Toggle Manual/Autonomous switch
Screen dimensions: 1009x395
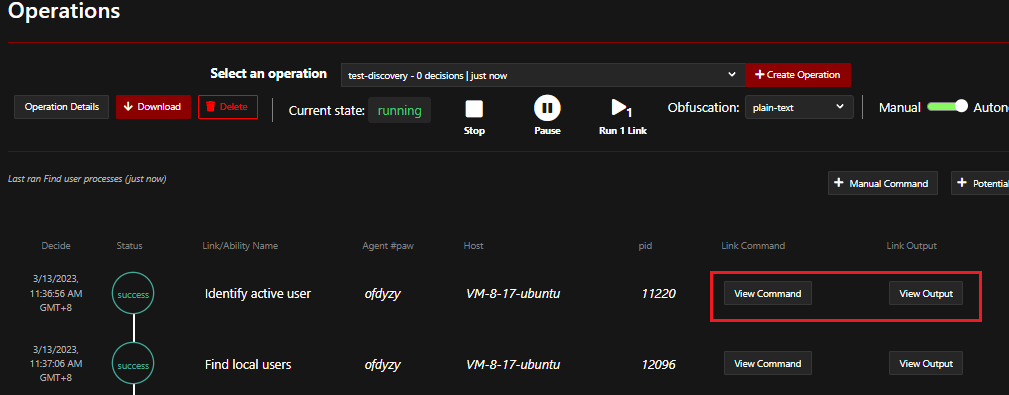(x=947, y=107)
